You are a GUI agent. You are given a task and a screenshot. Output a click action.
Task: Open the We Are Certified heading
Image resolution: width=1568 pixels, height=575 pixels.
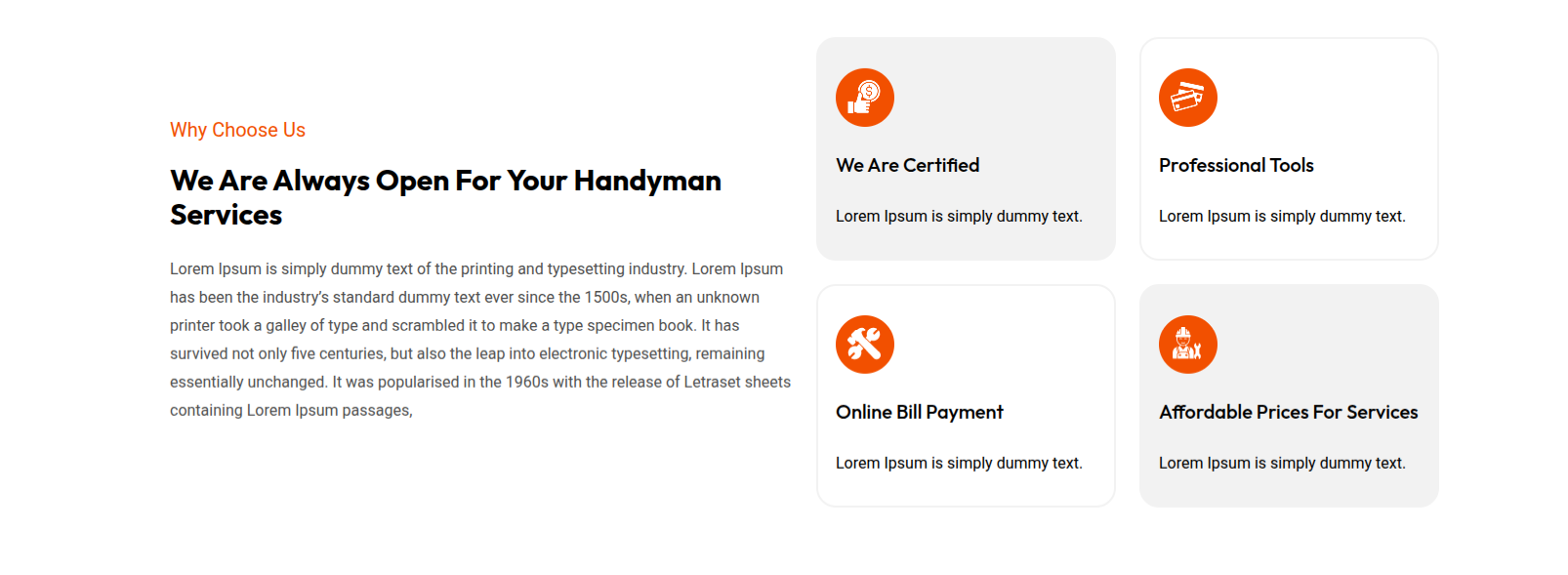click(x=907, y=166)
